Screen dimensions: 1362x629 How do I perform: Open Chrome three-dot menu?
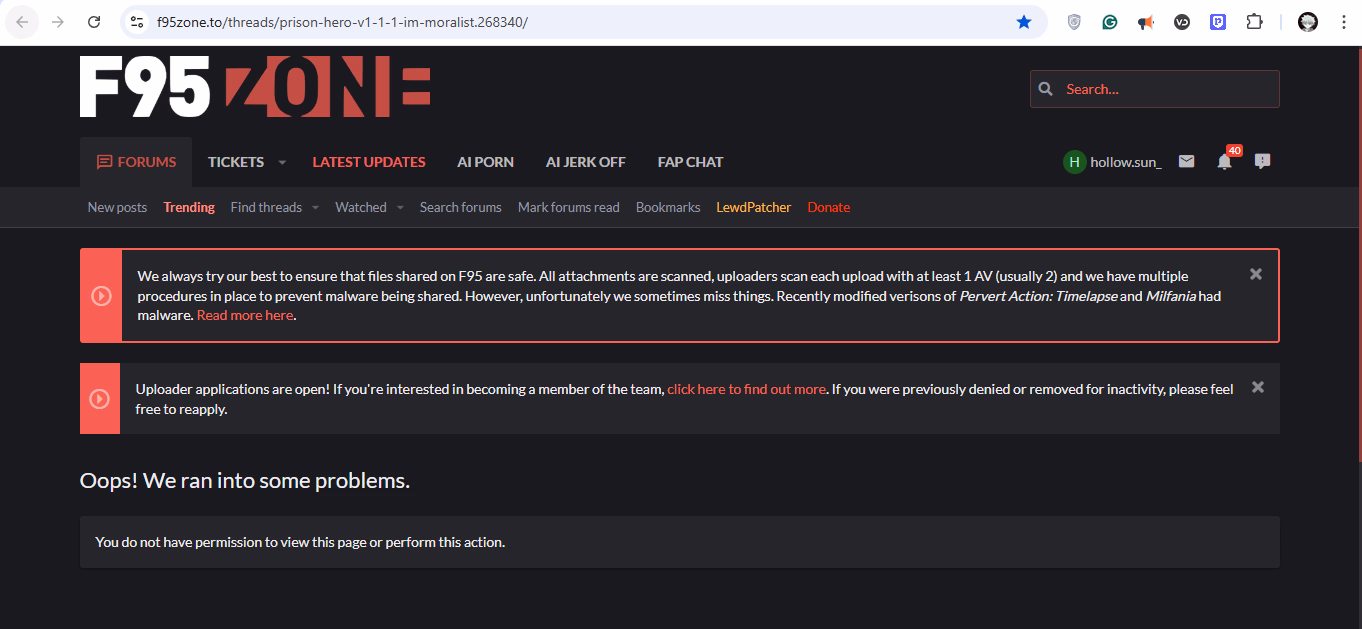click(x=1343, y=22)
